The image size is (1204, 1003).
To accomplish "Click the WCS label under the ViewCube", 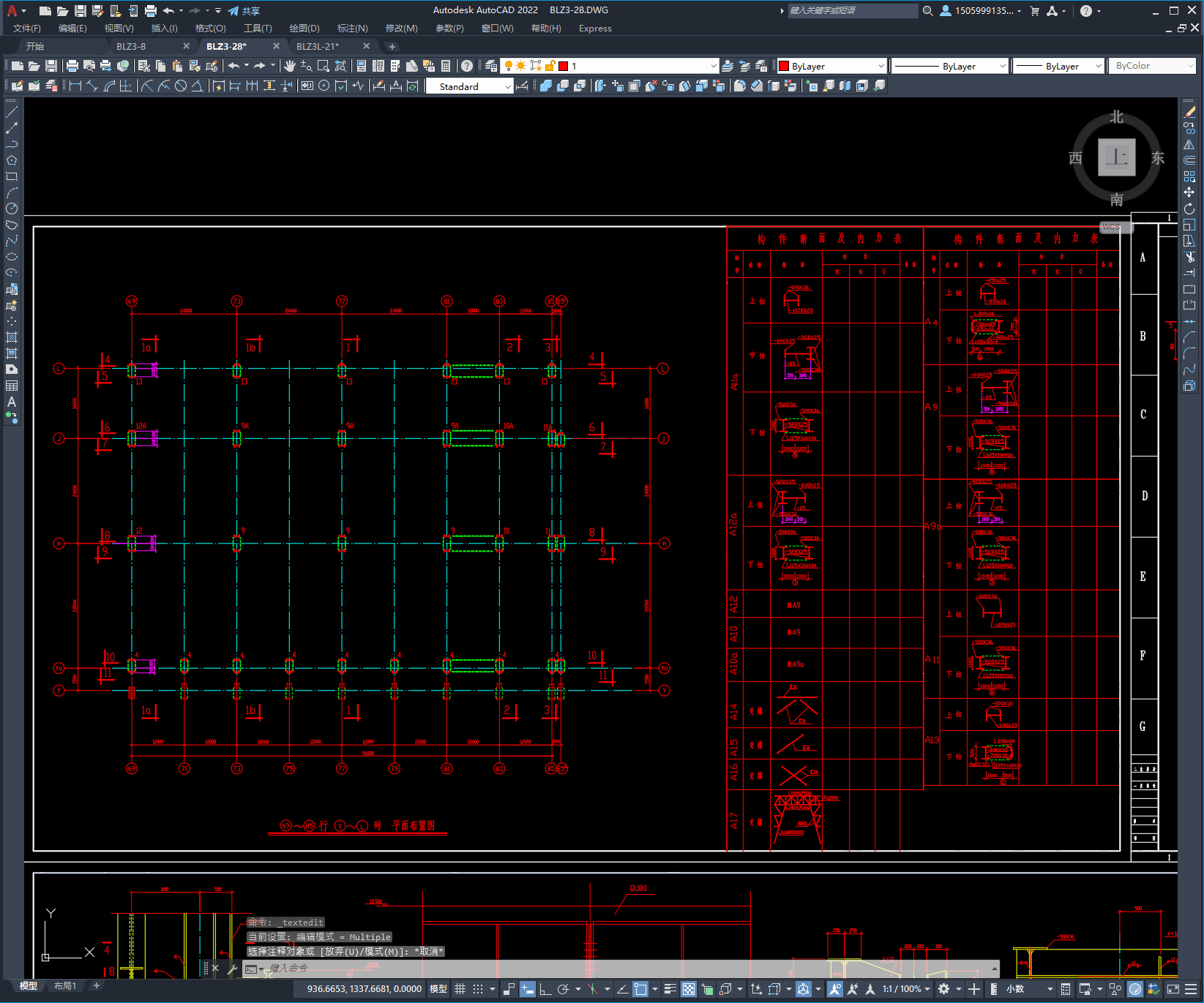I will pos(1110,227).
